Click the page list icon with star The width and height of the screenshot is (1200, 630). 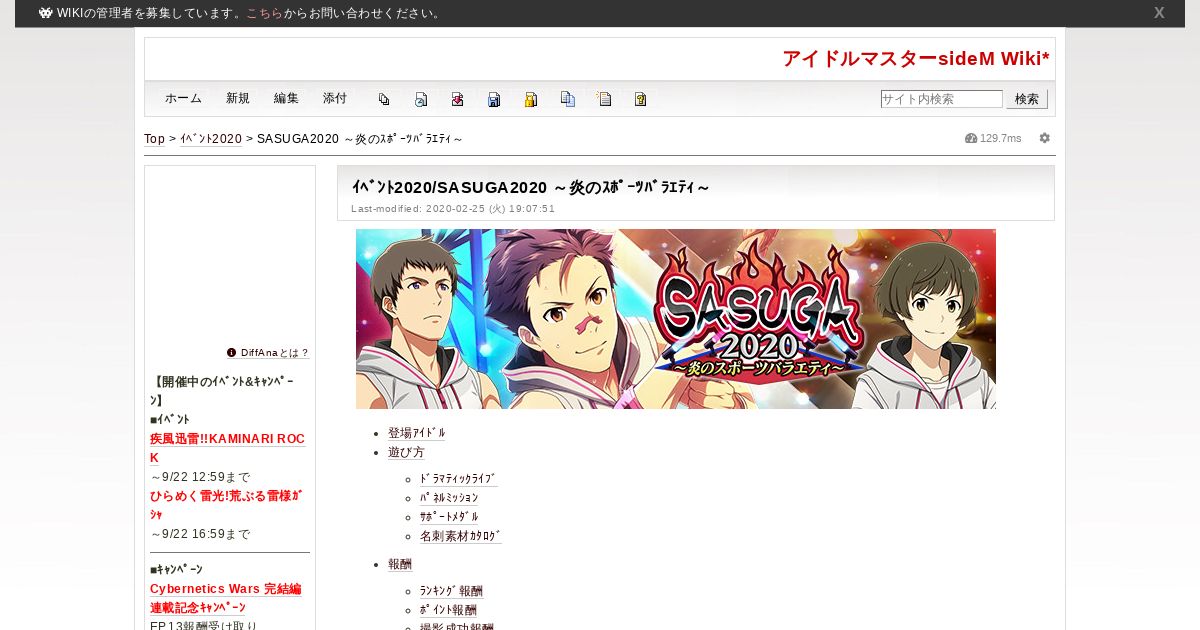pos(604,99)
